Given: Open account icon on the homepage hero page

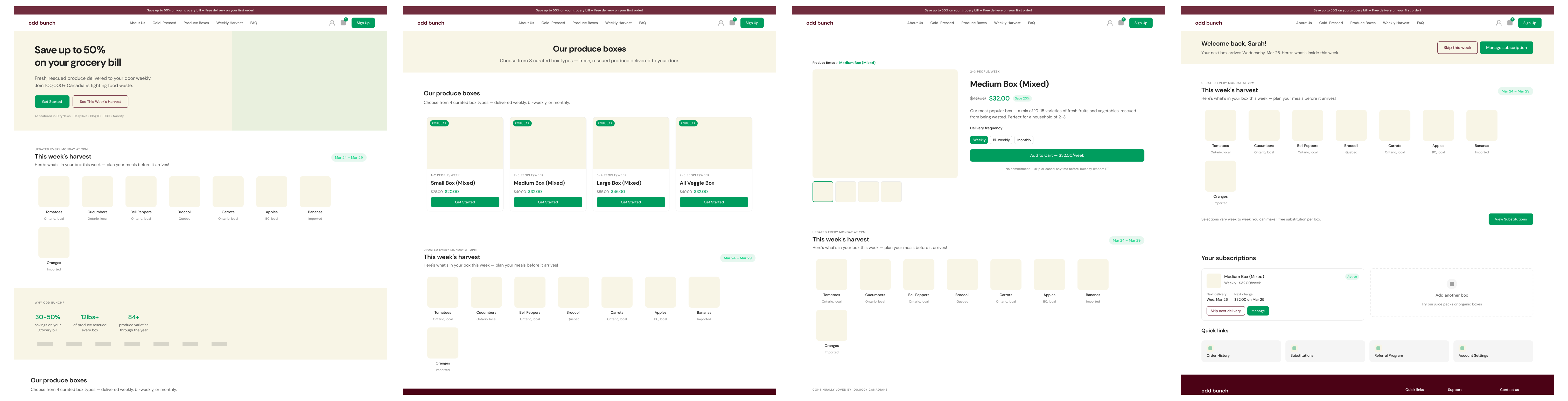Looking at the screenshot, I should pyautogui.click(x=332, y=23).
